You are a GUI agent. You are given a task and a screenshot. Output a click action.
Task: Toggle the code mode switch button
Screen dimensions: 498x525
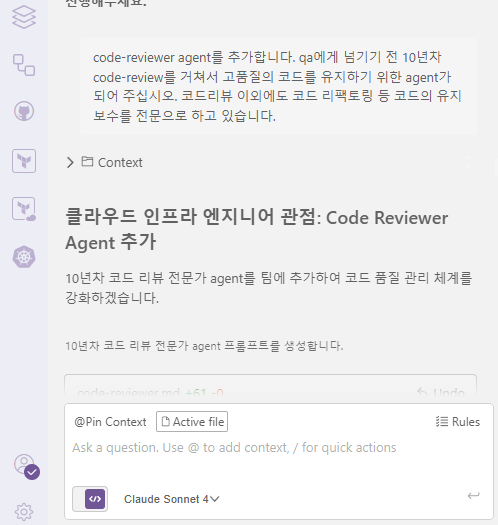click(x=90, y=499)
